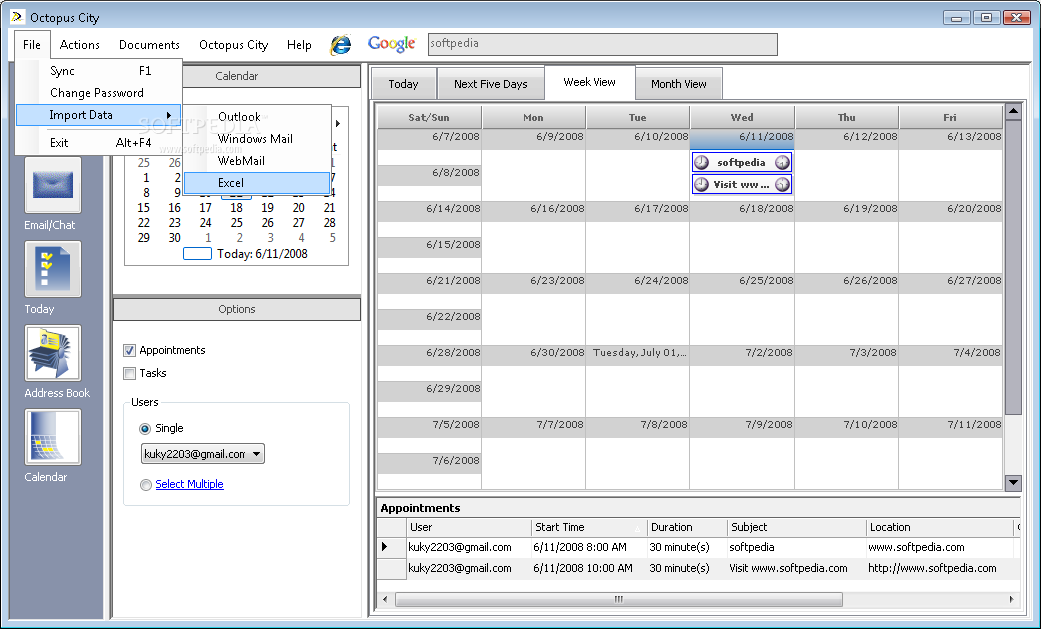Select the Single user radio button

pyautogui.click(x=145, y=428)
